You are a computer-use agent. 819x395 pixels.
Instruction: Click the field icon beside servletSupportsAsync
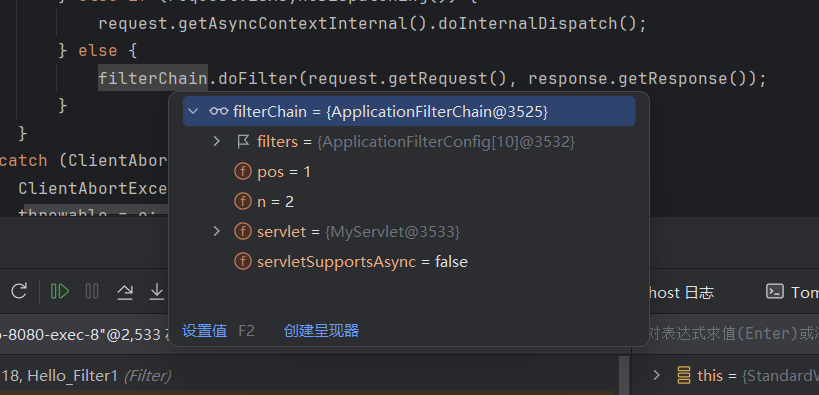tap(243, 261)
